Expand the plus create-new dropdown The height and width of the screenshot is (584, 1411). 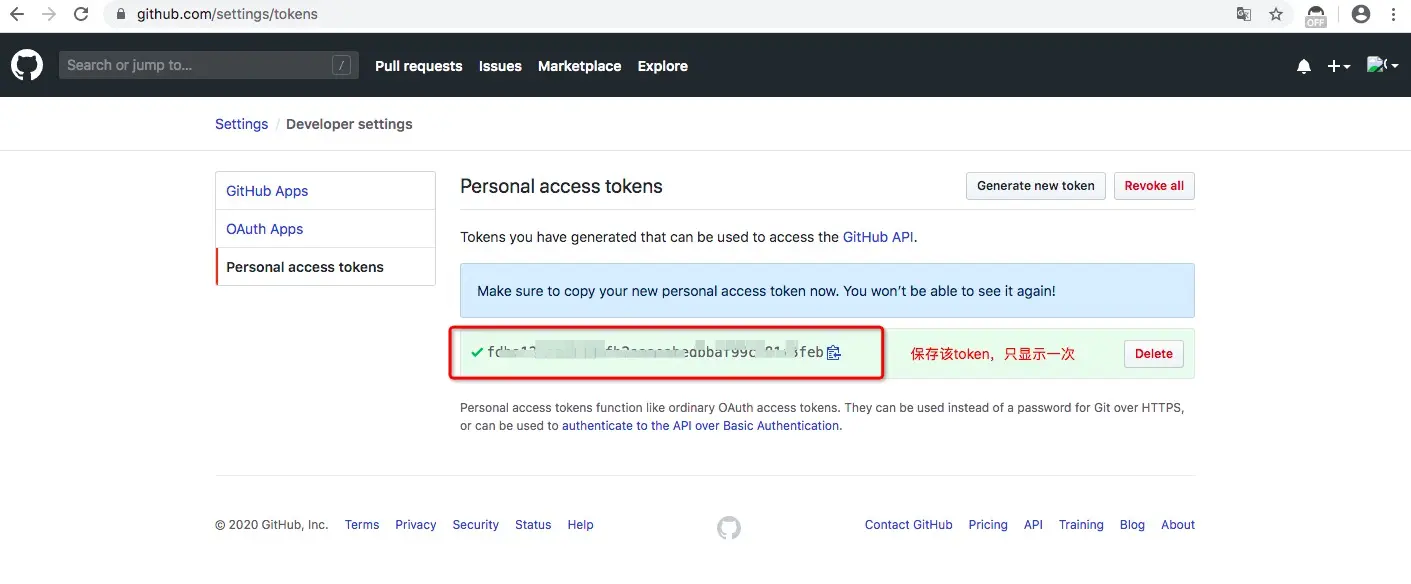coord(1338,66)
